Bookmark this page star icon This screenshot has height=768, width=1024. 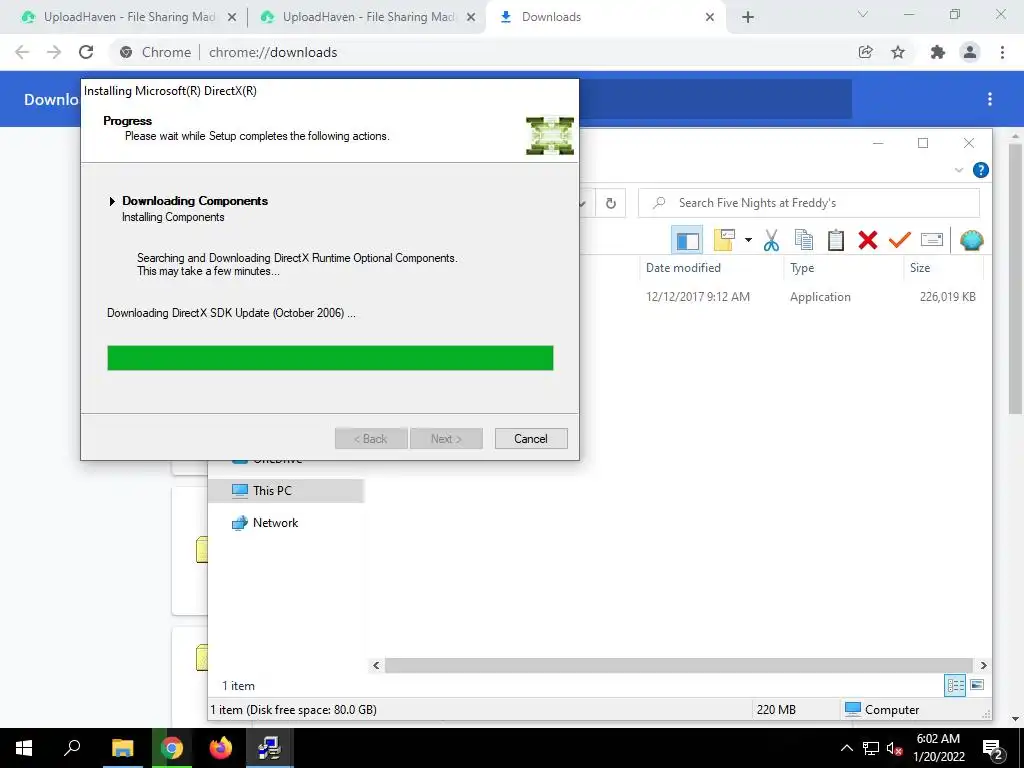tap(898, 52)
